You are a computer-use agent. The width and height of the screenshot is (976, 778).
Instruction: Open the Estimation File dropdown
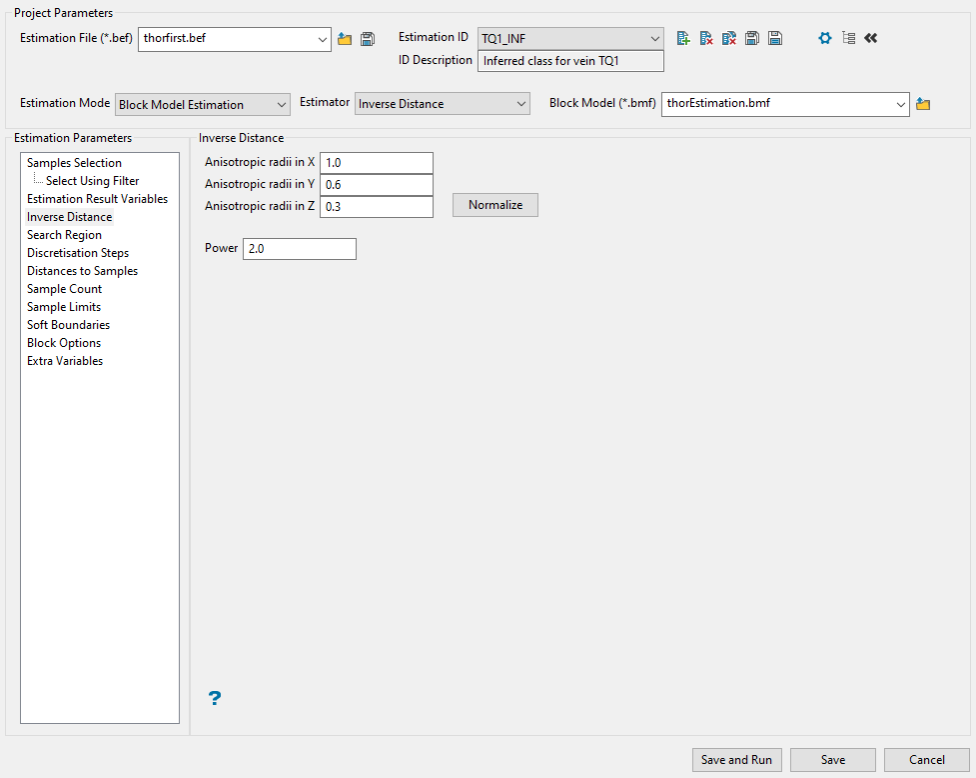(x=322, y=39)
